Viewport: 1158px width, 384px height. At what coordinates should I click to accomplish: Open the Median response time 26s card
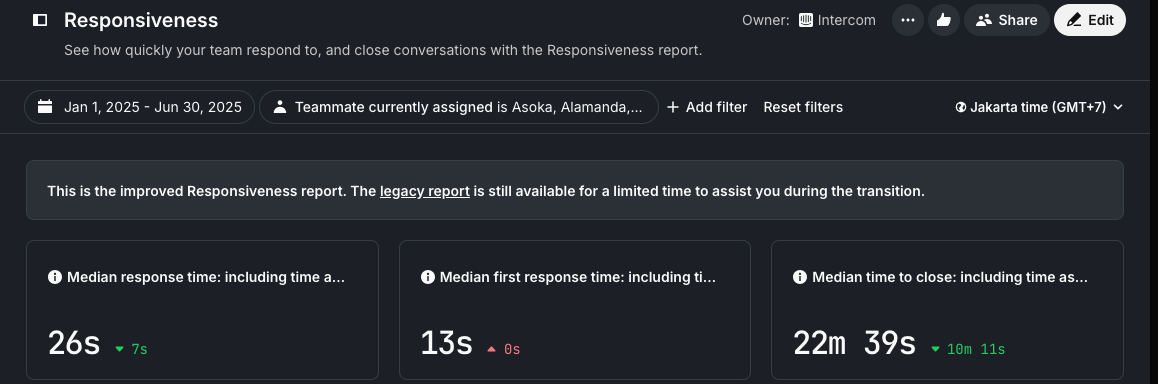coord(202,309)
